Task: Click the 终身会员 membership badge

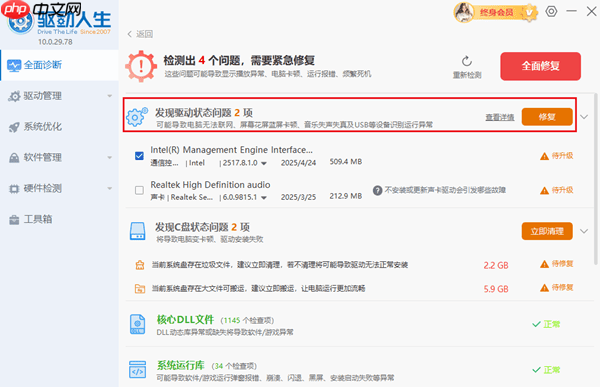Action: tap(496, 13)
